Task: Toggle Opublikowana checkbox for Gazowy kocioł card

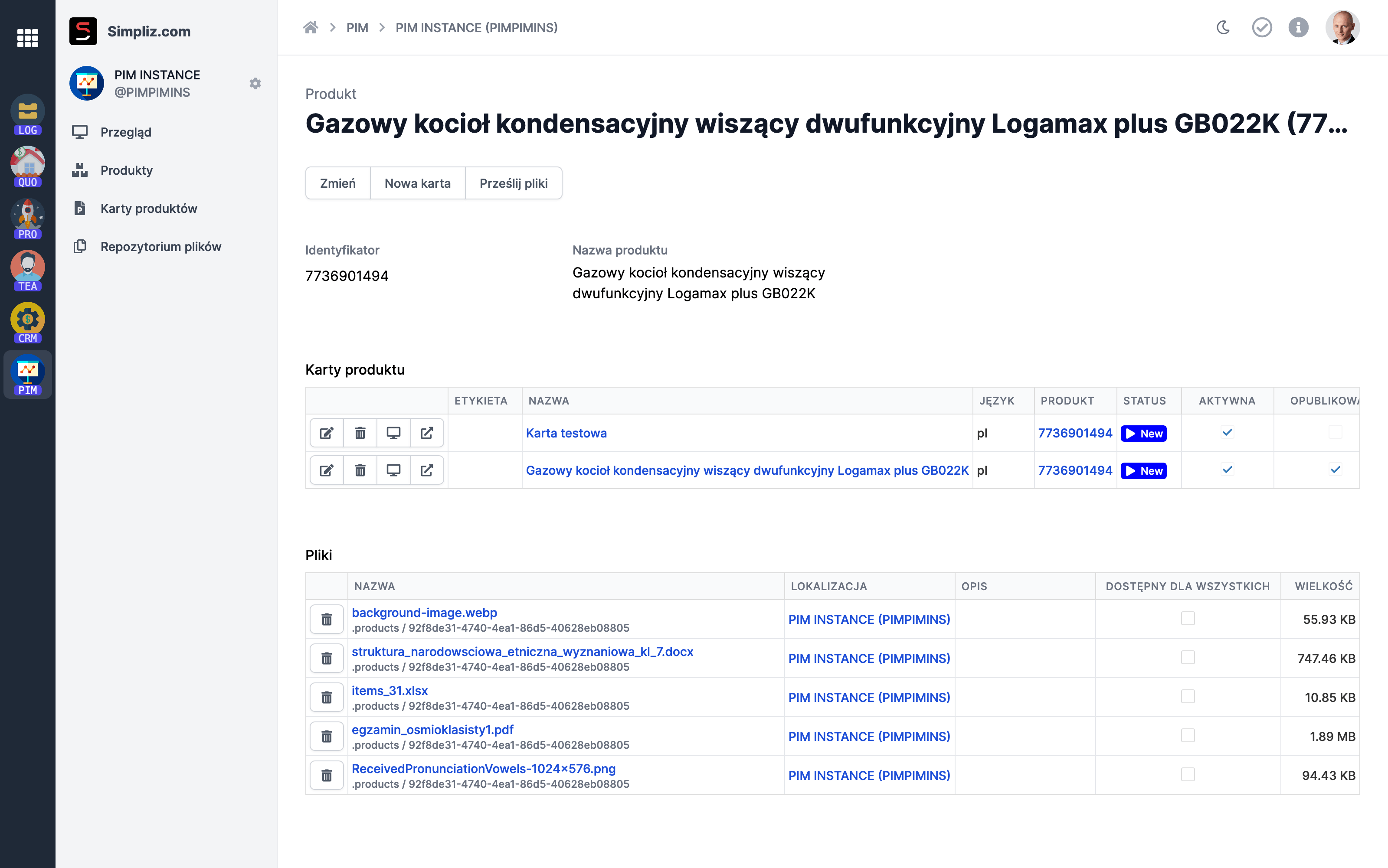Action: tap(1335, 470)
